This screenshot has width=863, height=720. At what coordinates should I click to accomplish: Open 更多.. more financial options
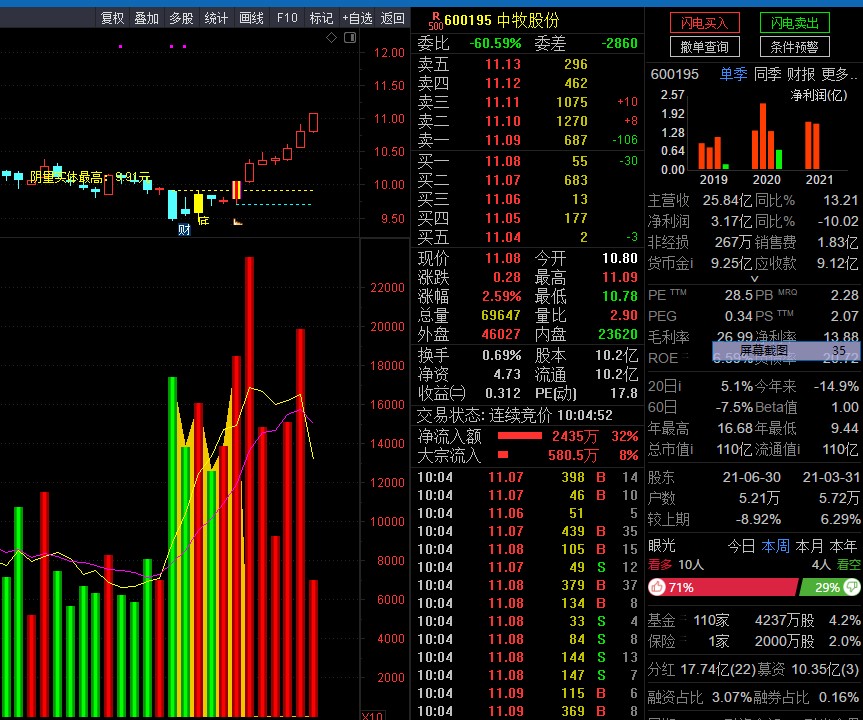[839, 74]
